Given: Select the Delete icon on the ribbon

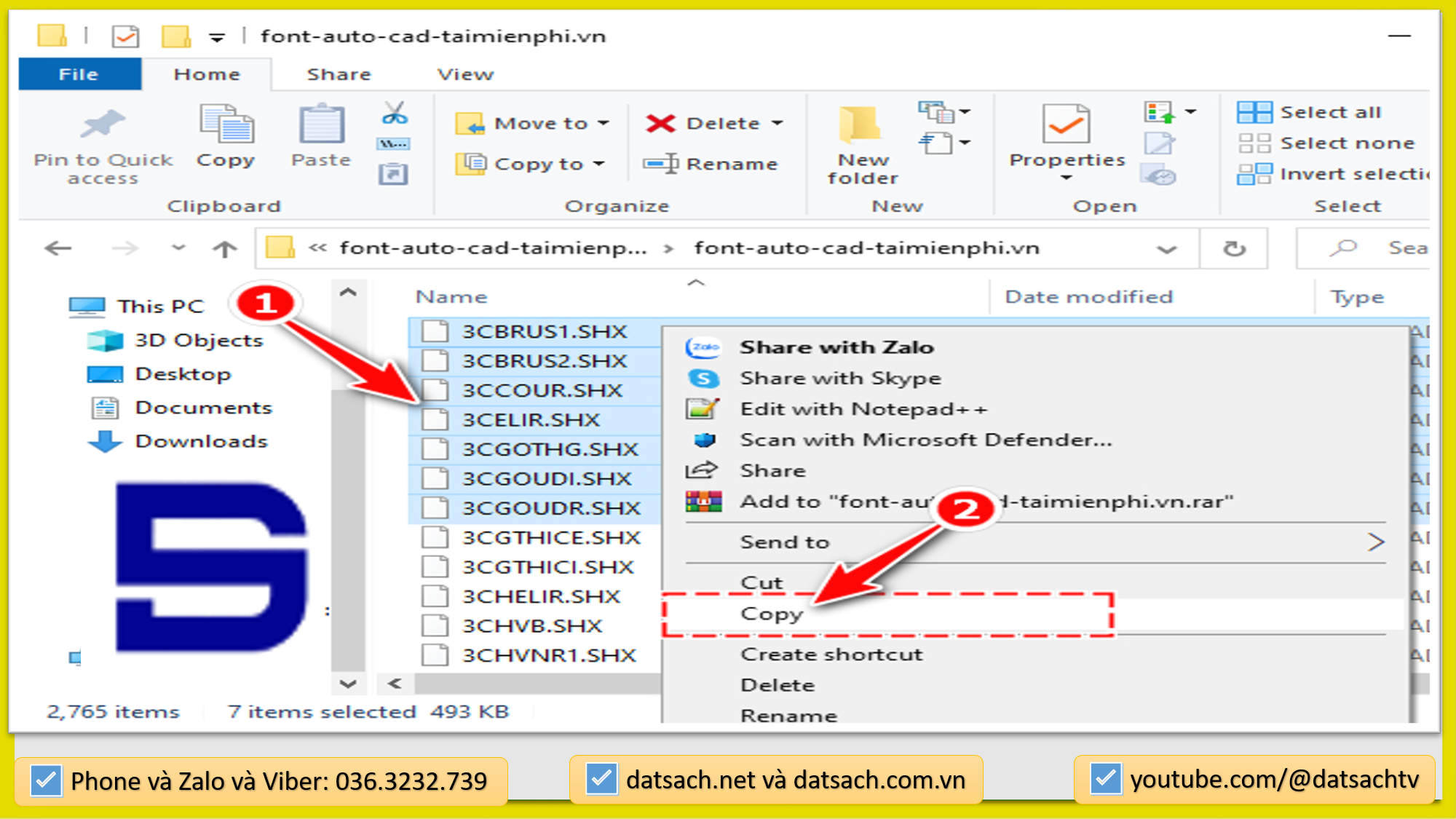Looking at the screenshot, I should tap(661, 122).
